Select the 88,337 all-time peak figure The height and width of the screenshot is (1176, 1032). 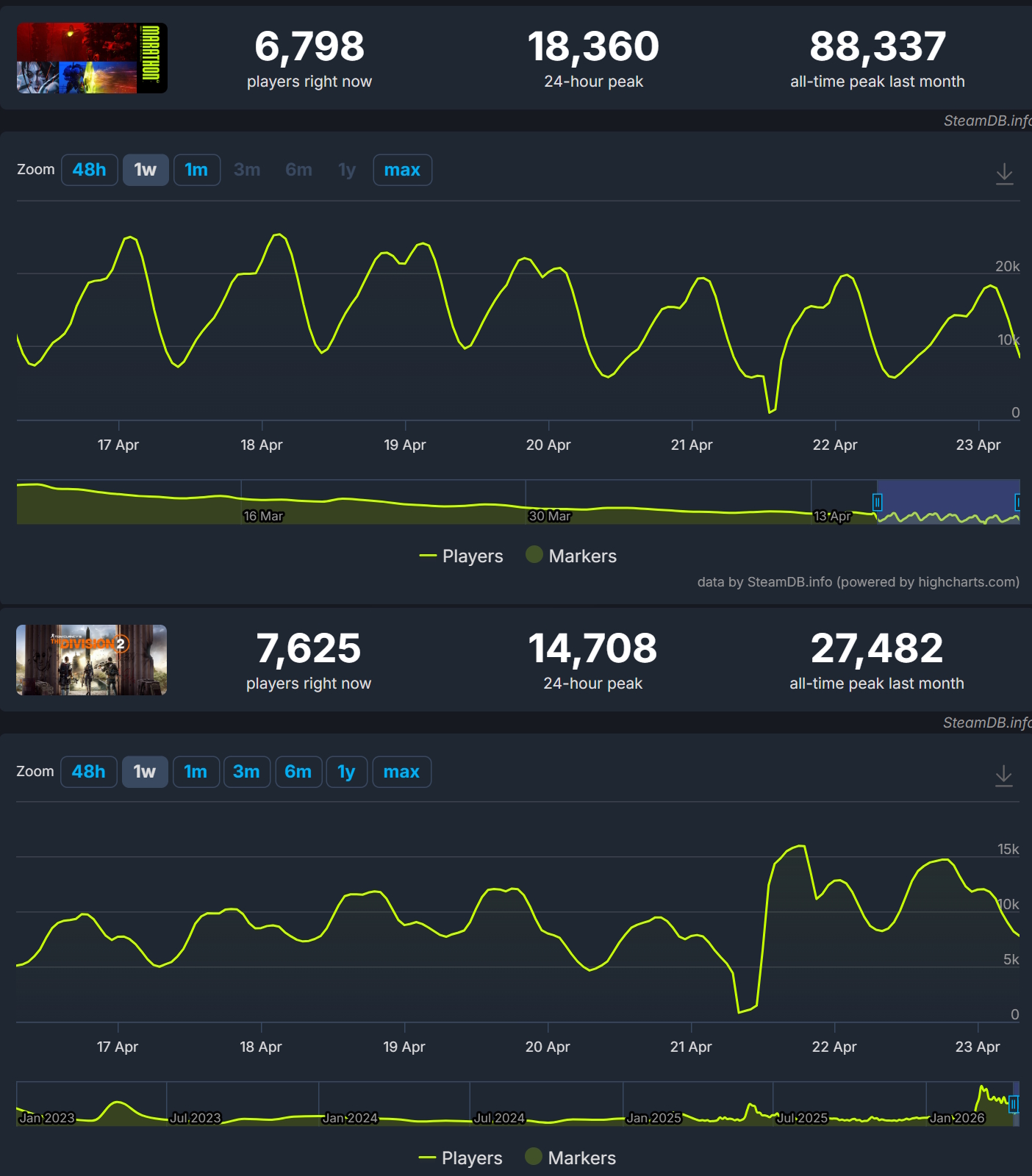[878, 46]
